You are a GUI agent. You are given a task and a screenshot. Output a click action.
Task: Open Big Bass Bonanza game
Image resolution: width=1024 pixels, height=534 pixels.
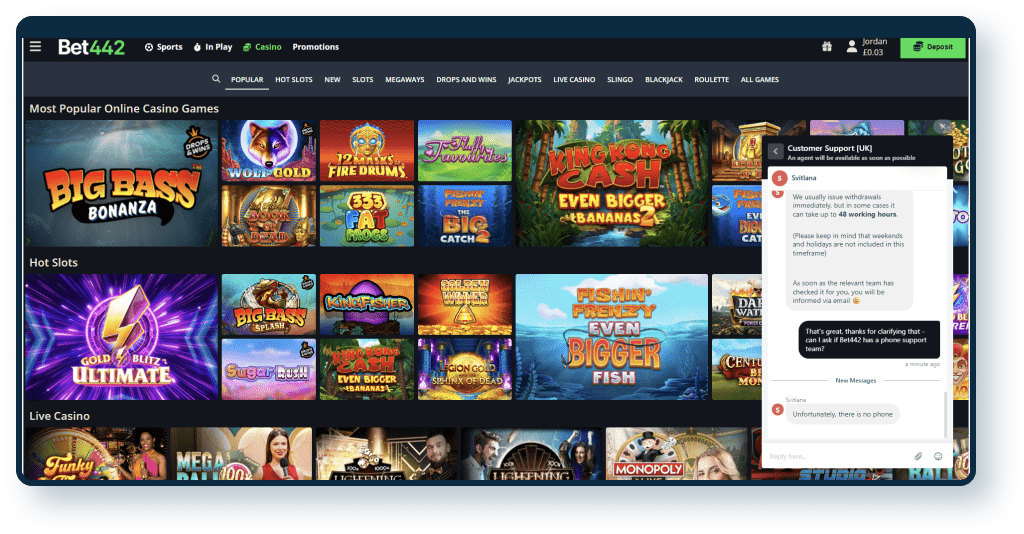click(121, 183)
